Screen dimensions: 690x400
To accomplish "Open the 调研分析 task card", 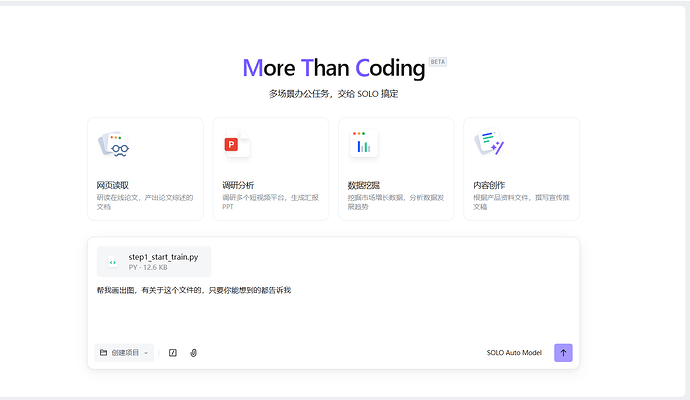I will 271,169.
